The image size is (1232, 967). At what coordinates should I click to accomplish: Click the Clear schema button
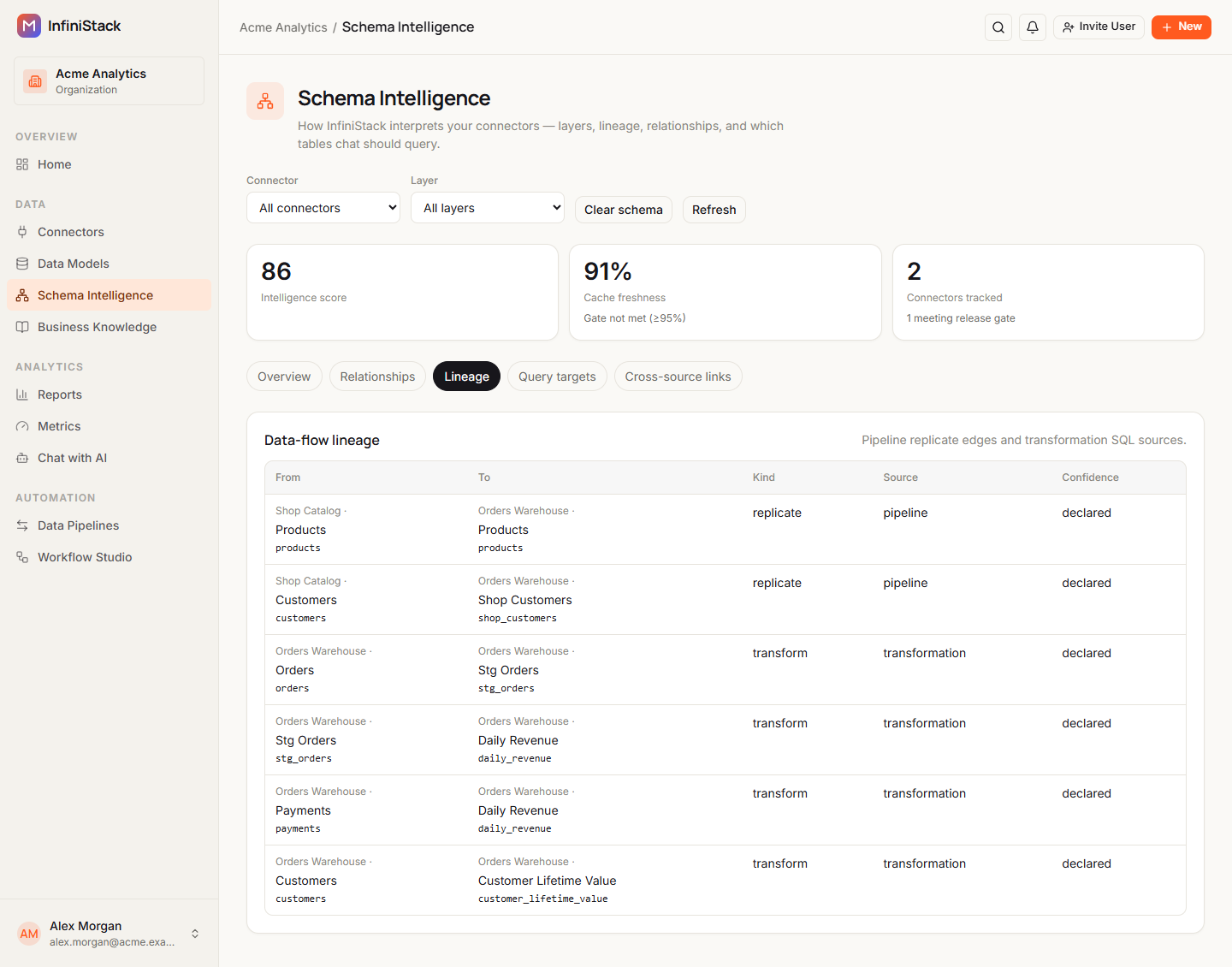click(624, 210)
